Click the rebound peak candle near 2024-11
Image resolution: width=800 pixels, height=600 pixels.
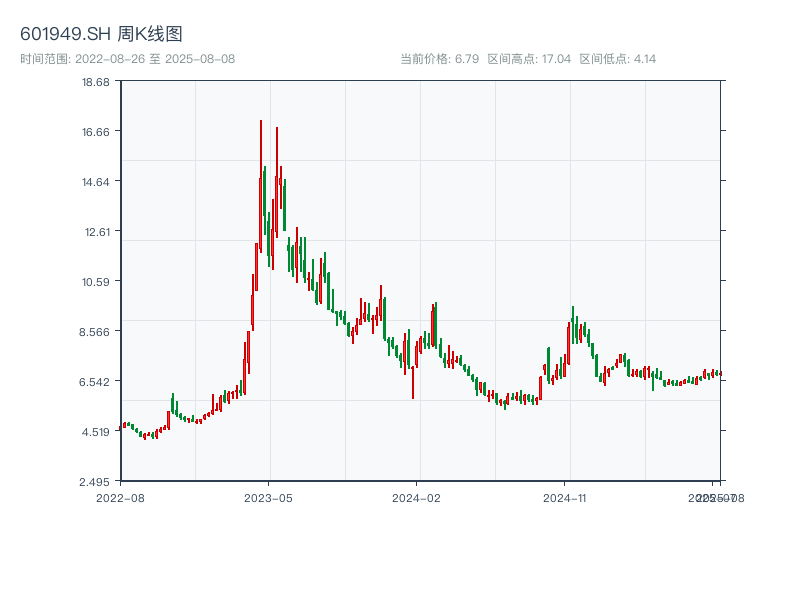[x=573, y=323]
